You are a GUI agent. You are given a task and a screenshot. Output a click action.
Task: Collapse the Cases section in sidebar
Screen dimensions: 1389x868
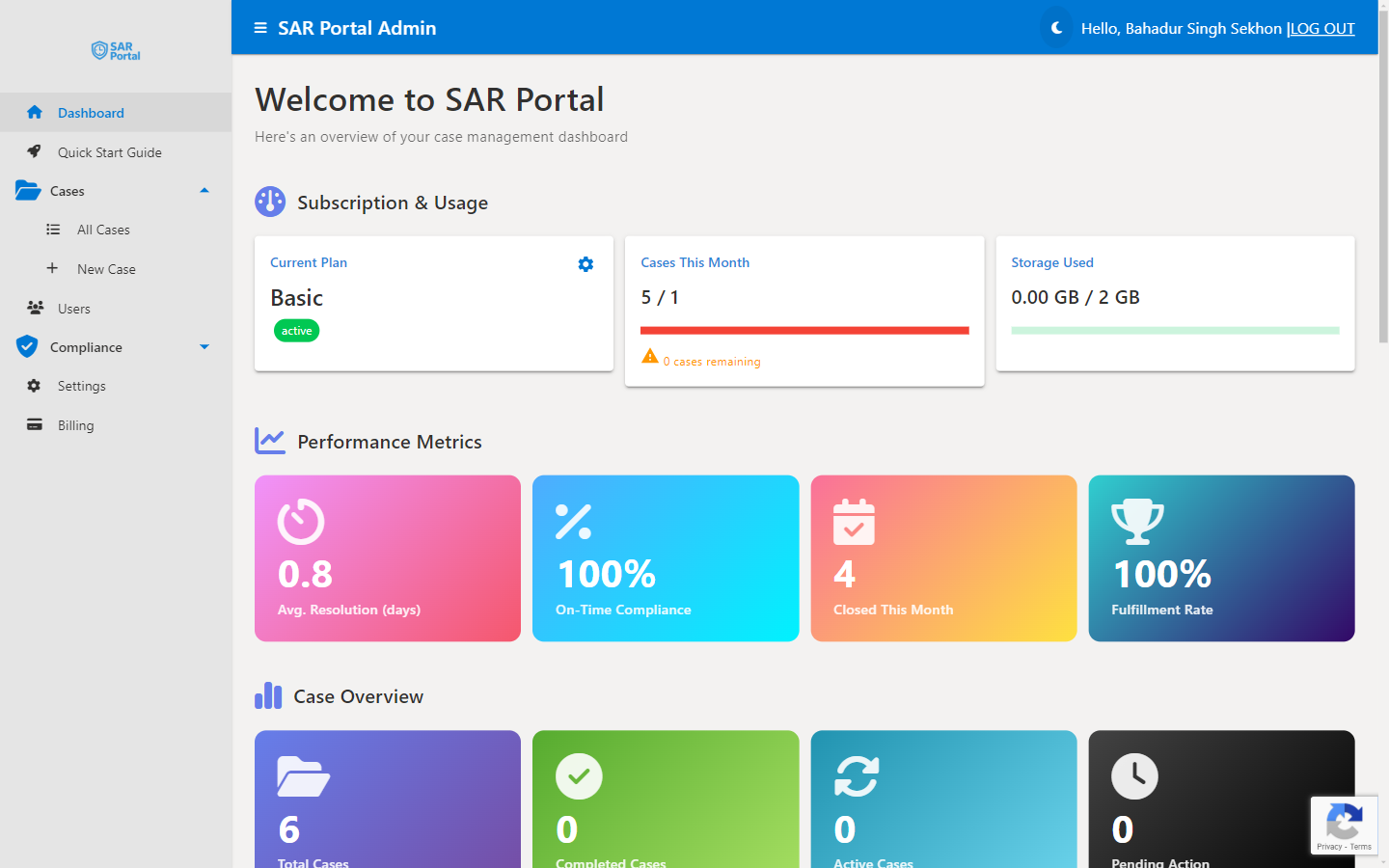tap(204, 190)
